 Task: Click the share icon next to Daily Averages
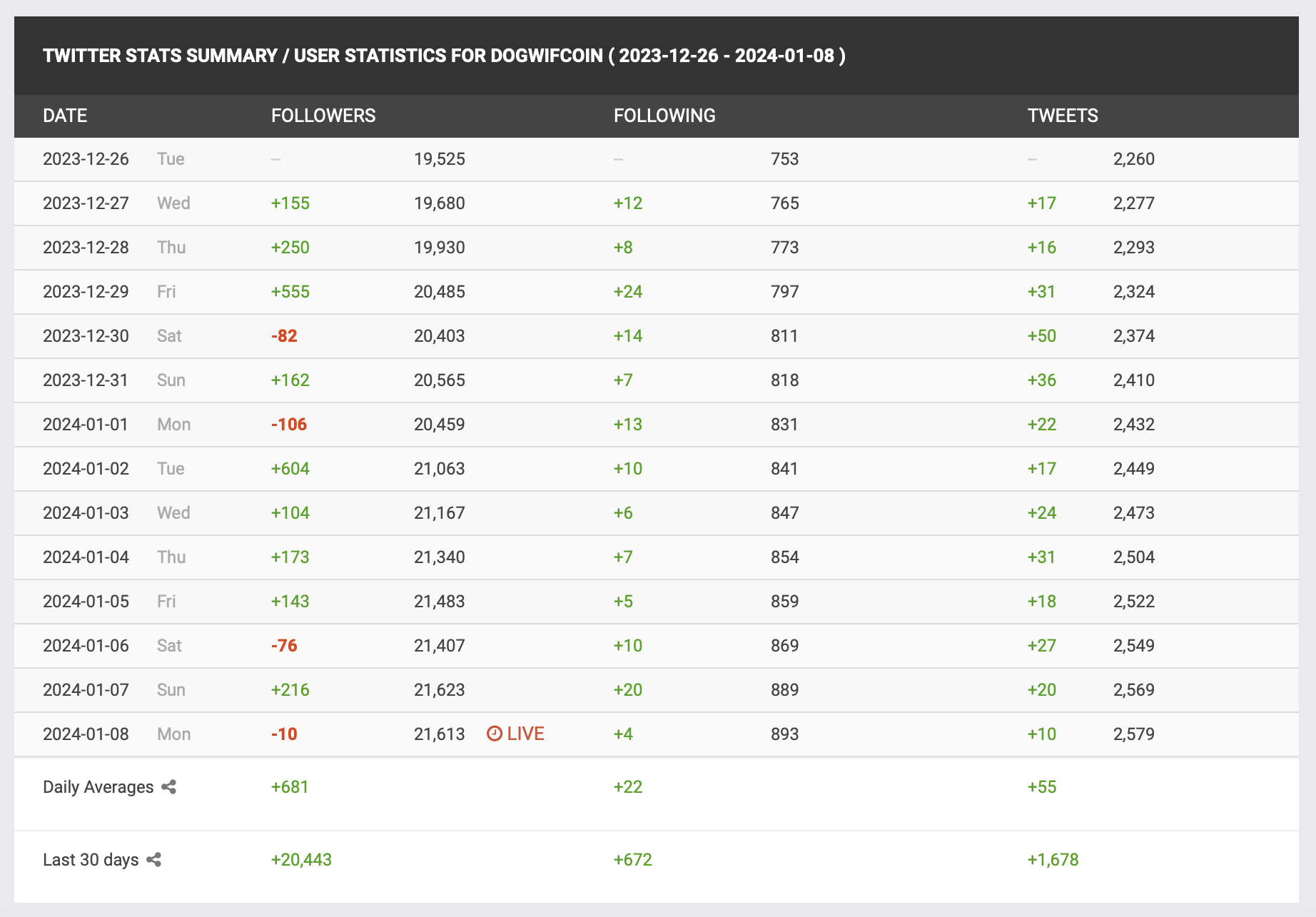click(x=169, y=787)
